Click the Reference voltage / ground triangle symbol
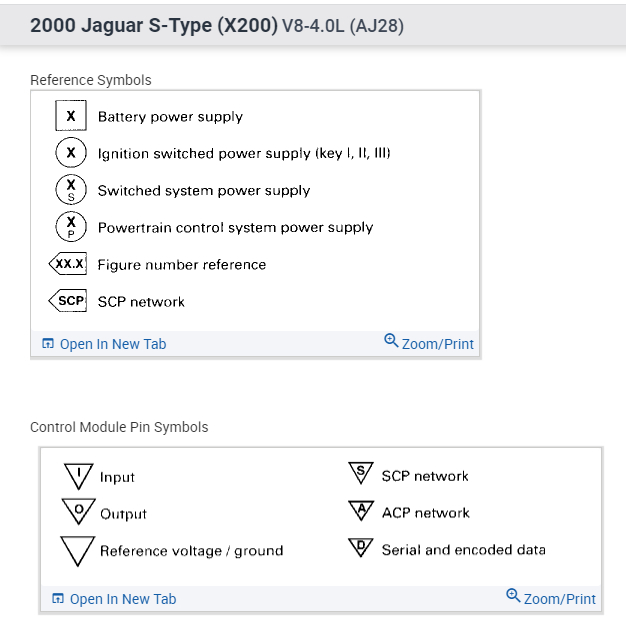The height and width of the screenshot is (627, 626). click(x=76, y=549)
